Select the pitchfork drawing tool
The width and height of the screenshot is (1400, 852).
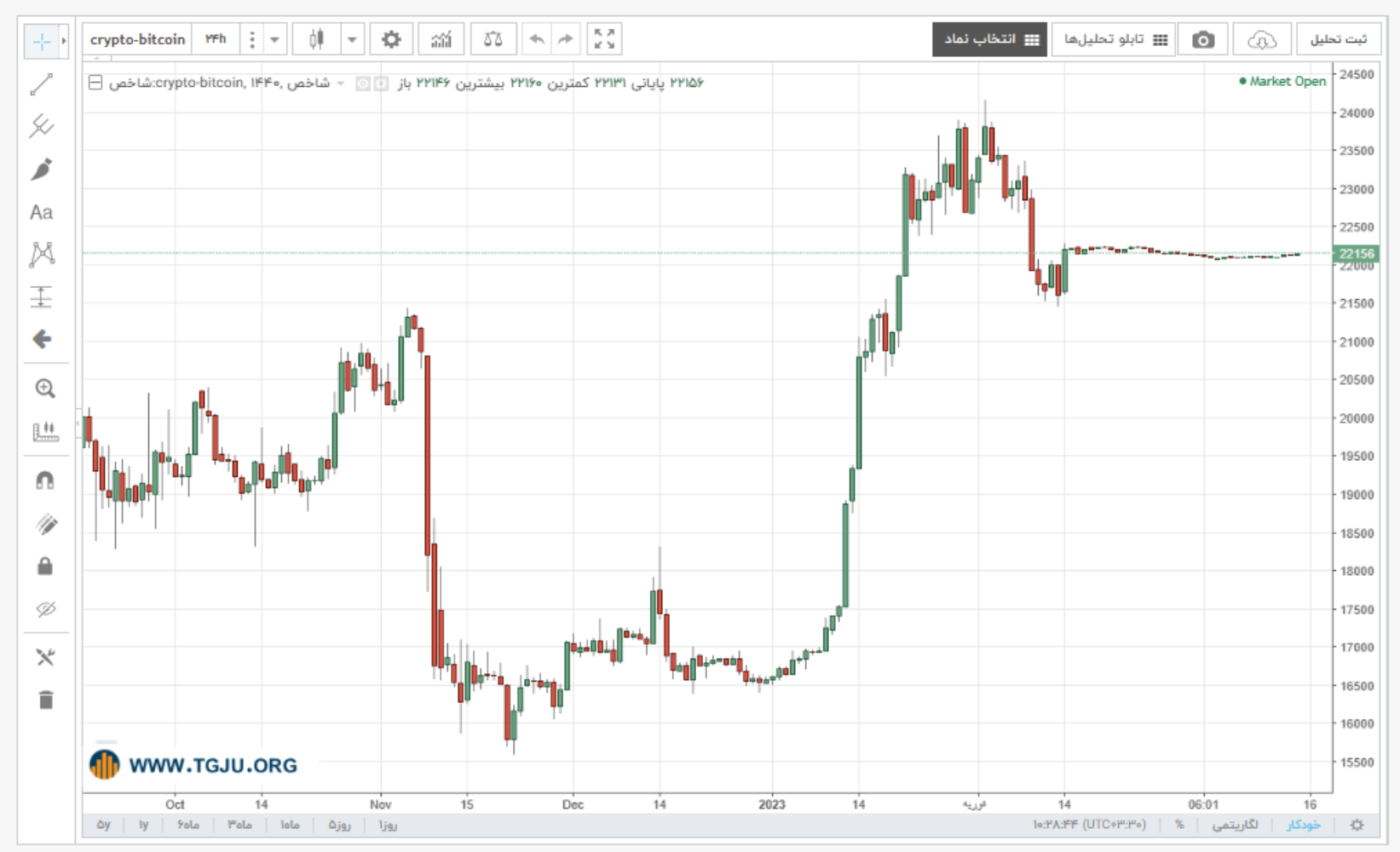pyautogui.click(x=41, y=126)
